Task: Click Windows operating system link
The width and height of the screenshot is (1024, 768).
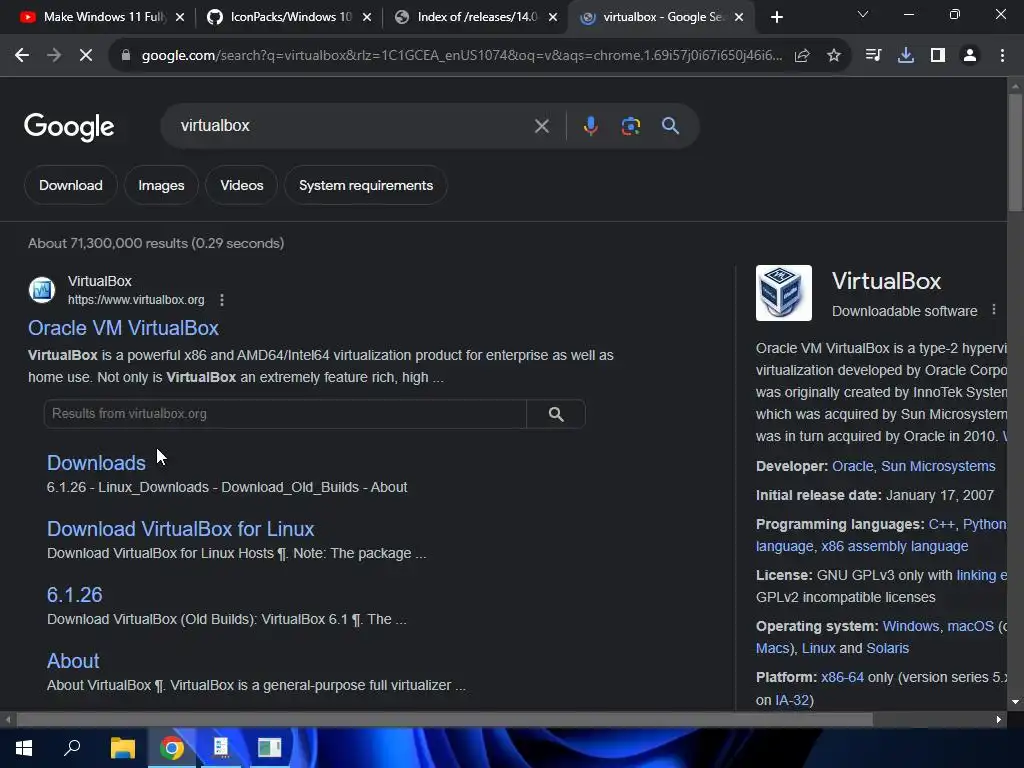Action: (x=910, y=626)
